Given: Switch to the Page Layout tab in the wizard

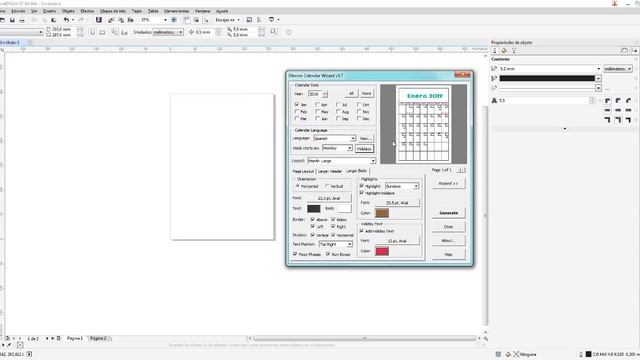Looking at the screenshot, I should tap(303, 171).
